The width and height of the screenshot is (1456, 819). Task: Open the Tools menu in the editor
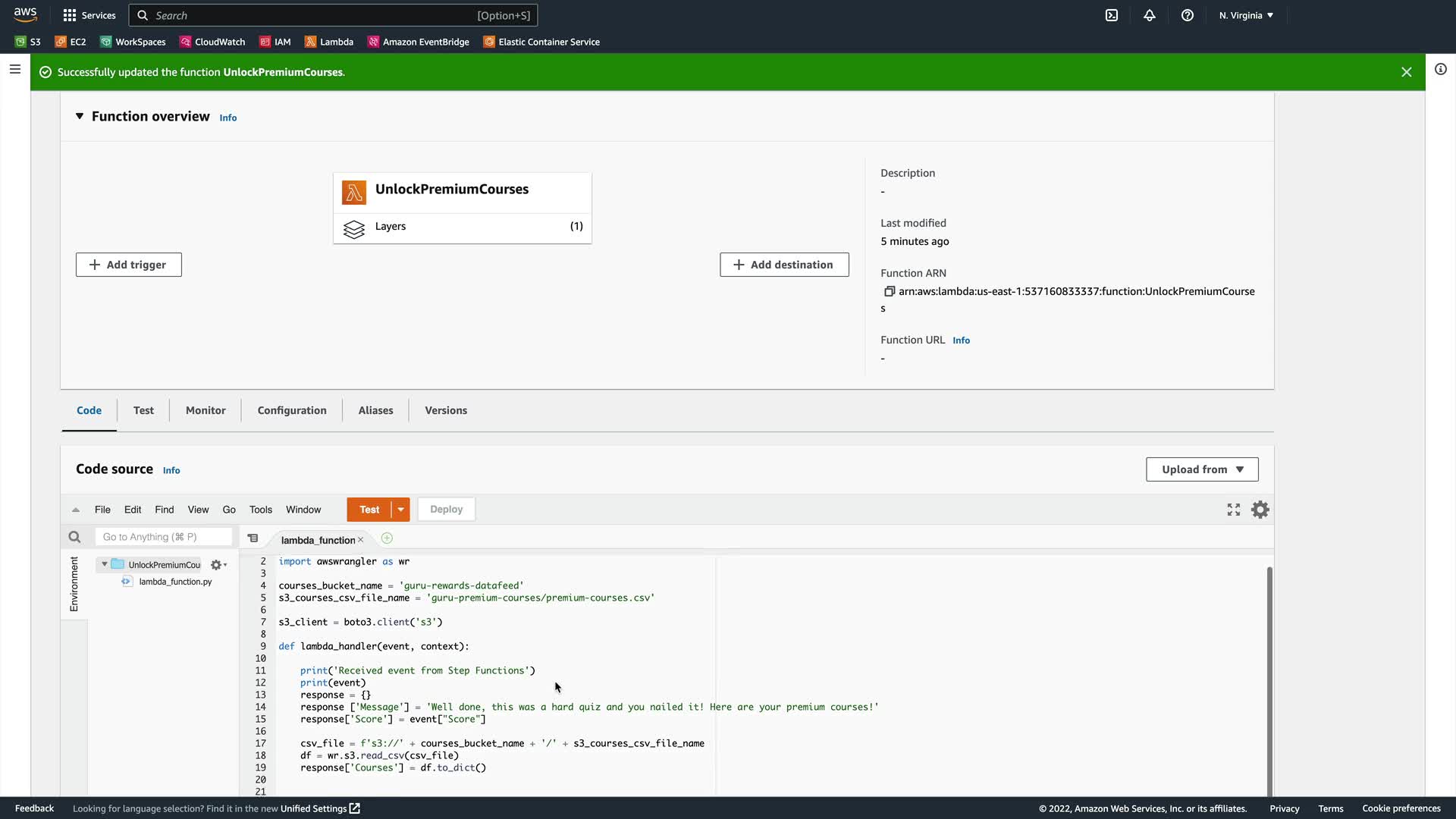coord(260,510)
